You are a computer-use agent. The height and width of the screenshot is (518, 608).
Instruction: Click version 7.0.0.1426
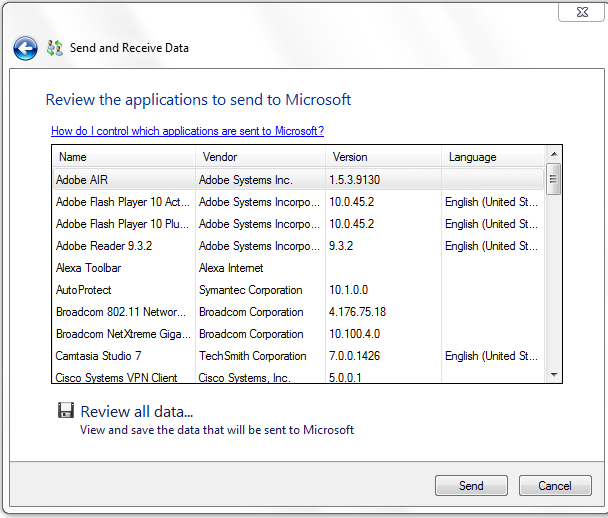click(354, 356)
